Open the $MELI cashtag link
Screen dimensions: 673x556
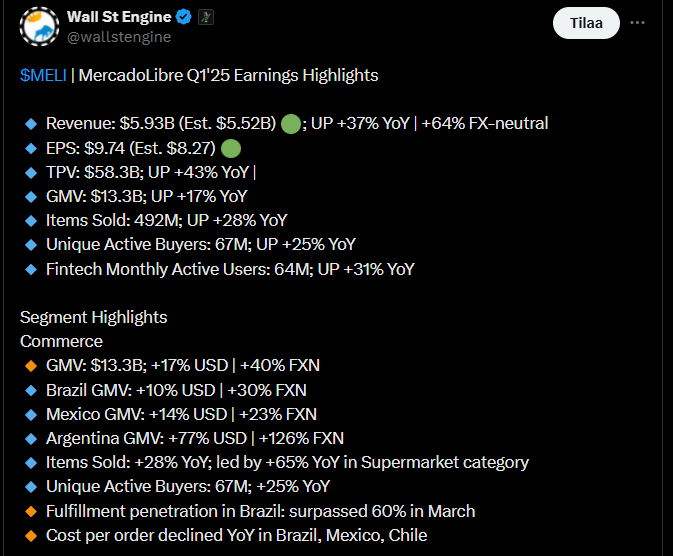[43, 75]
